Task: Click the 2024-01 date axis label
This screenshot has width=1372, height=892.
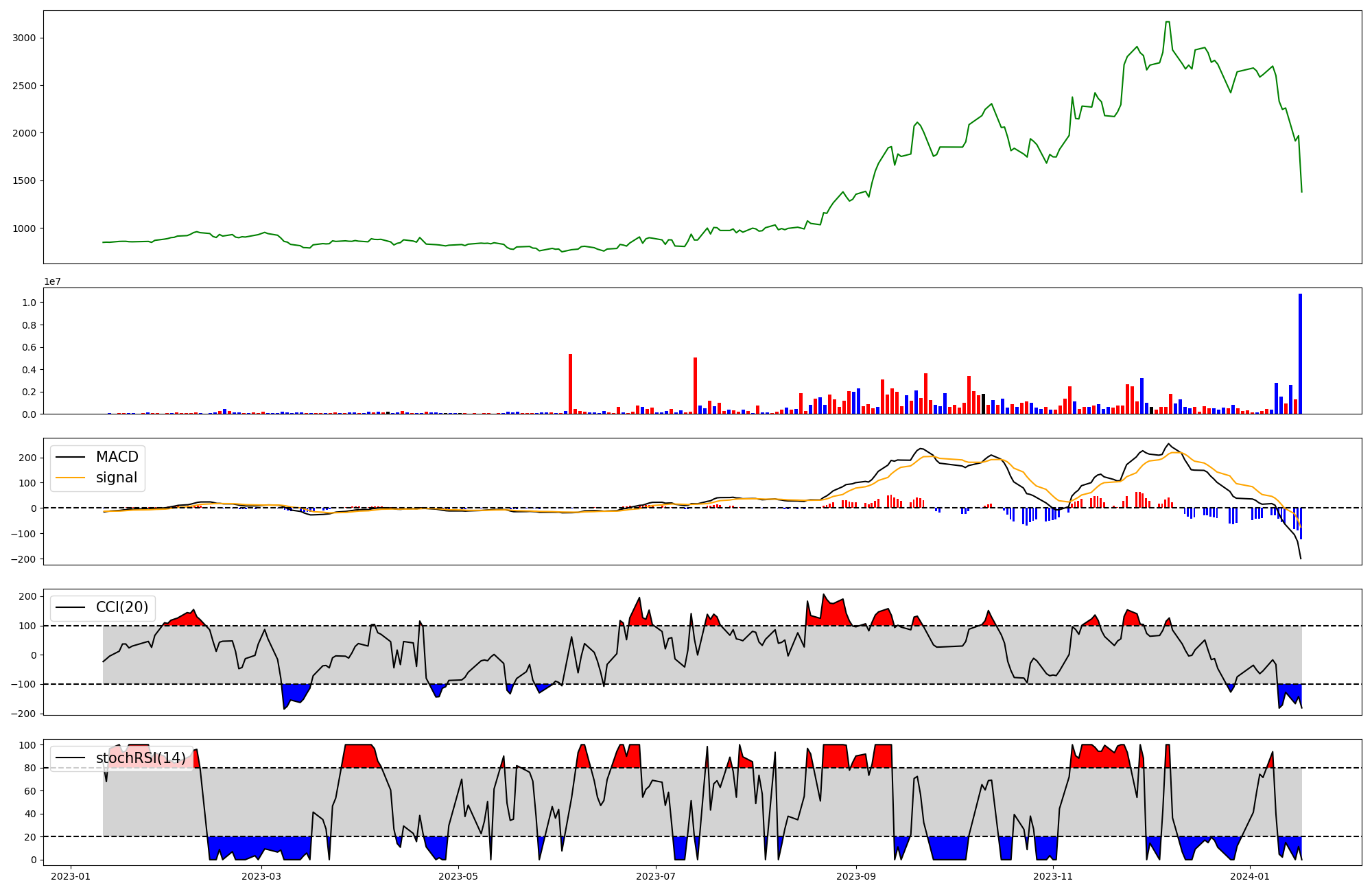Action: coord(1250,876)
